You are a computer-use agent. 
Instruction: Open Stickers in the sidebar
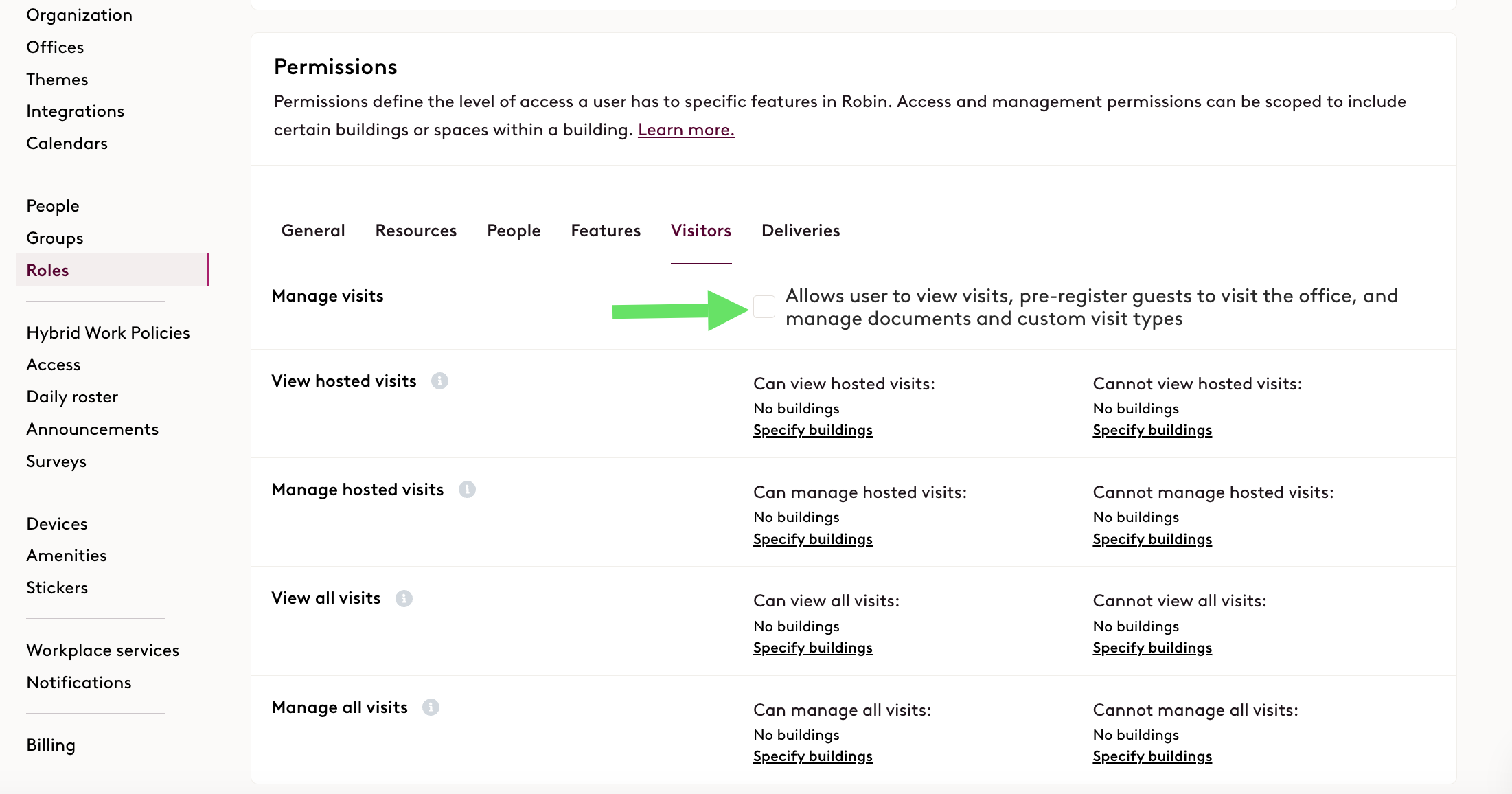(x=57, y=588)
